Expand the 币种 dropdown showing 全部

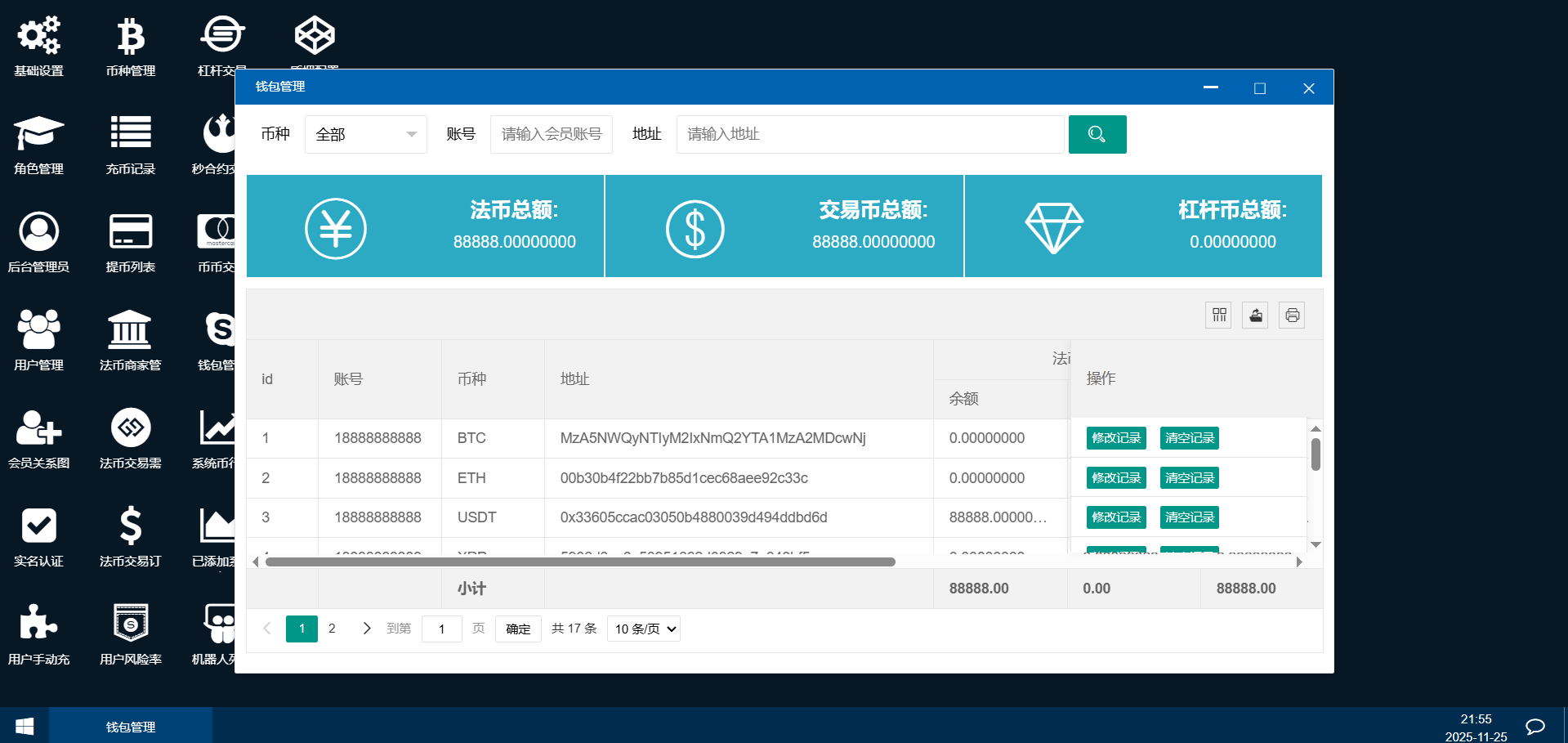coord(365,134)
